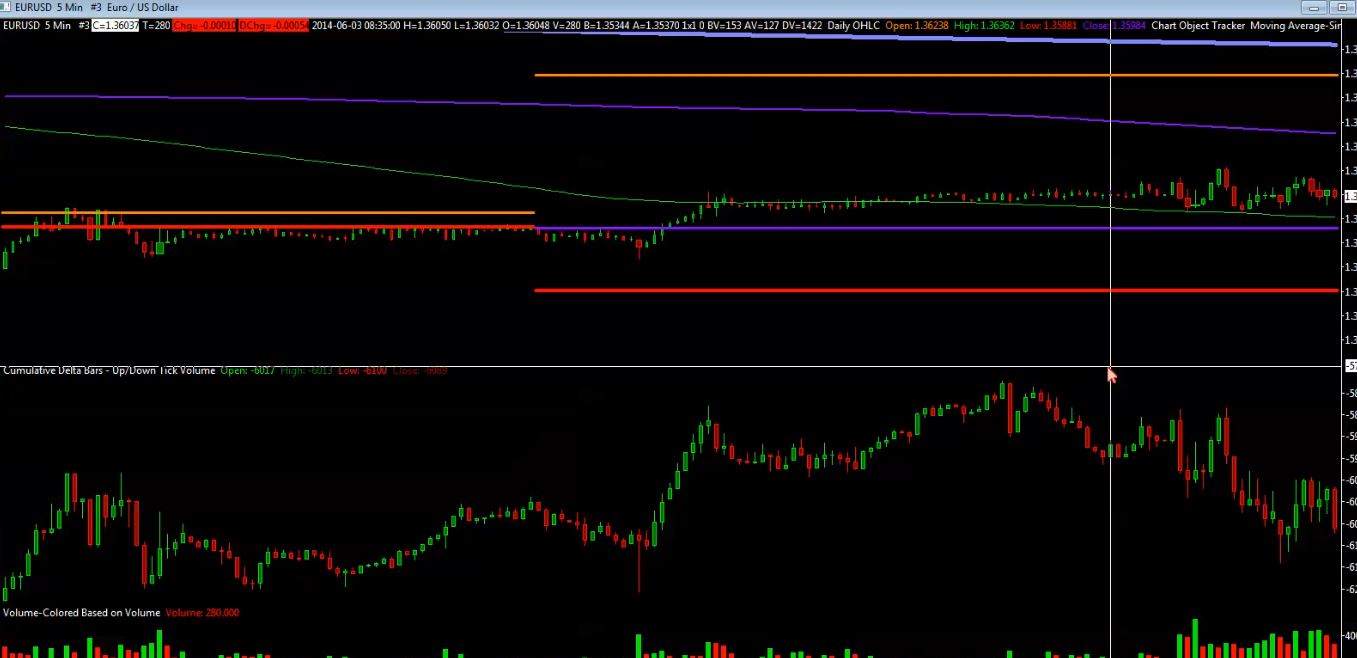
Task: Click the 'DV=1422' value in header
Action: 802,25
